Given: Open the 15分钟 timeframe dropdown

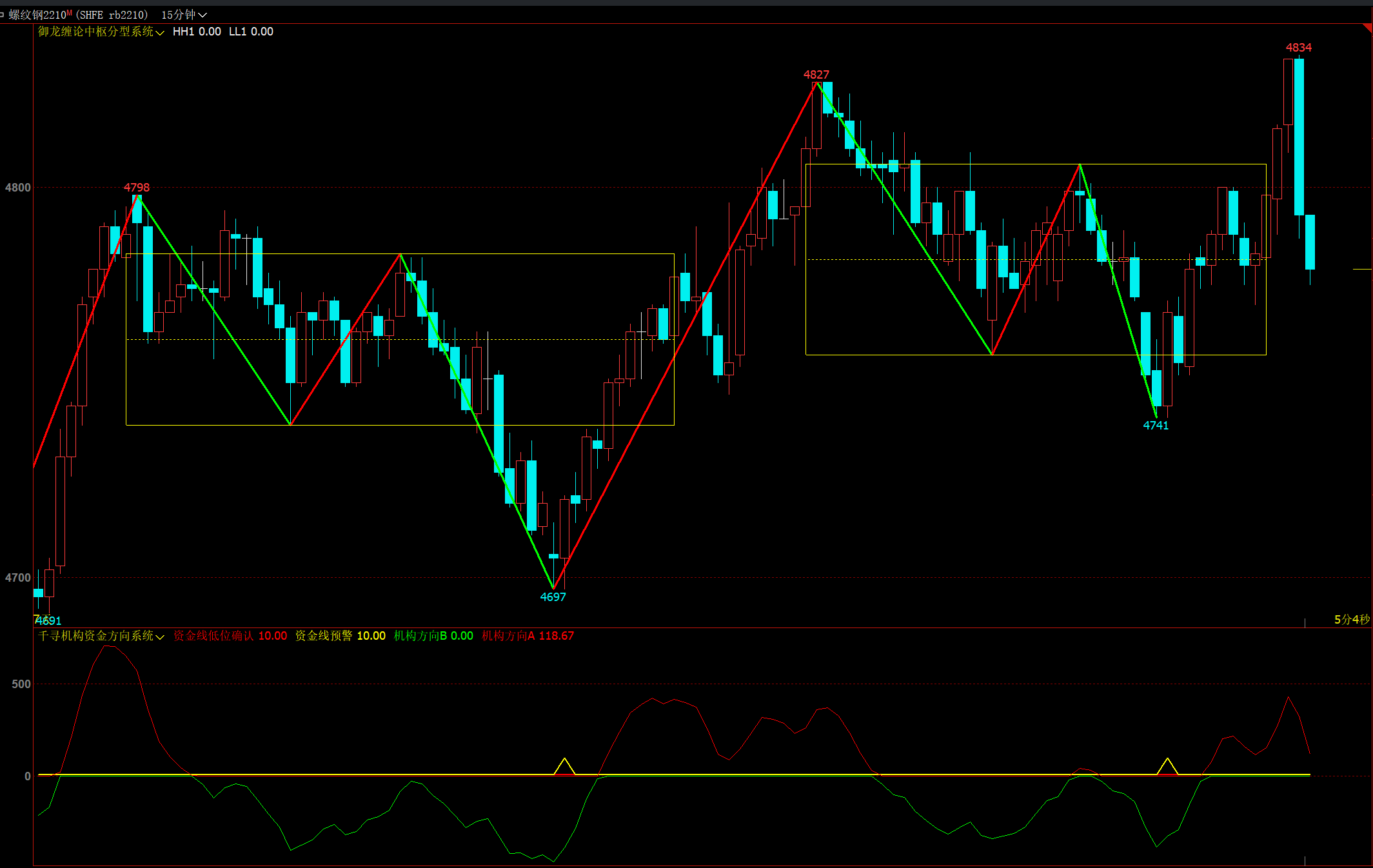Looking at the screenshot, I should 184,15.
